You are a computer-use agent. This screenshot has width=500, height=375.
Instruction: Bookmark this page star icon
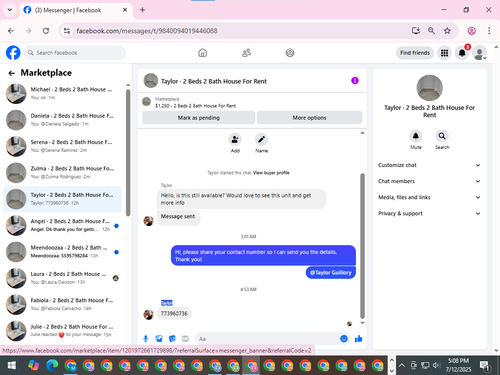(447, 31)
